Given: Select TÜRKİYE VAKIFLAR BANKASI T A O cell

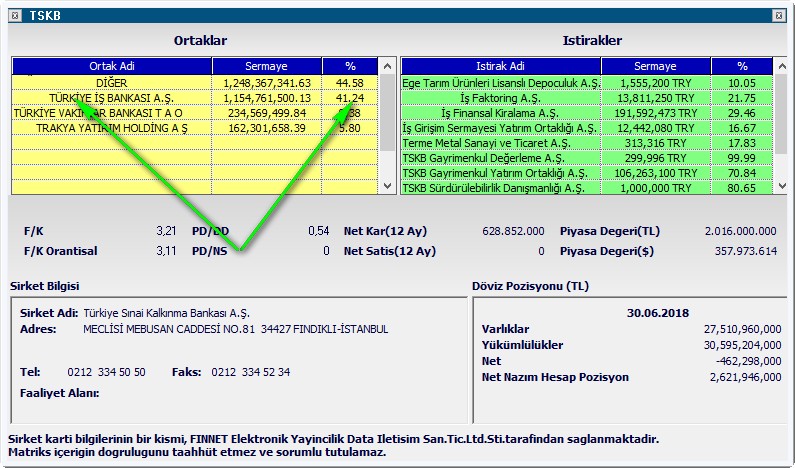Looking at the screenshot, I should tap(112, 113).
